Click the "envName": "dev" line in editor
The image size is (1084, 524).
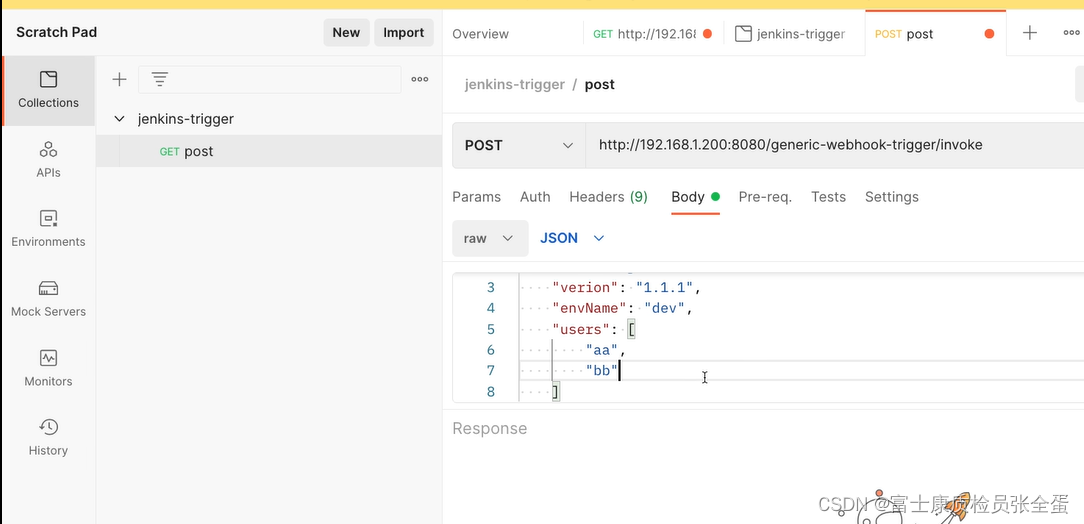[622, 308]
